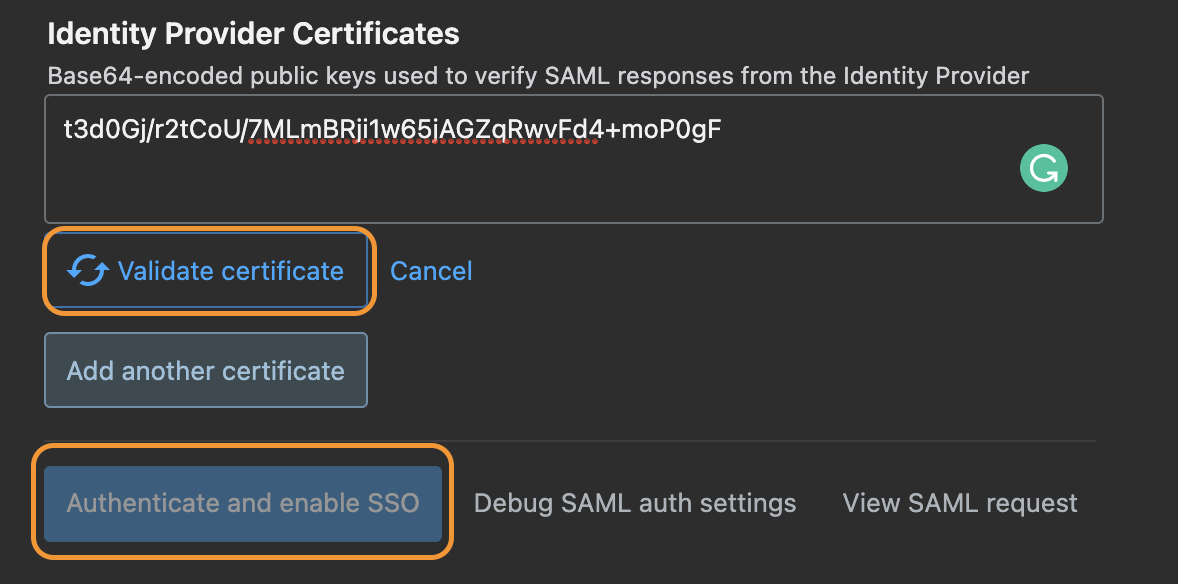Viewport: 1178px width, 584px height.
Task: Cancel the certificate edit
Action: tap(431, 271)
